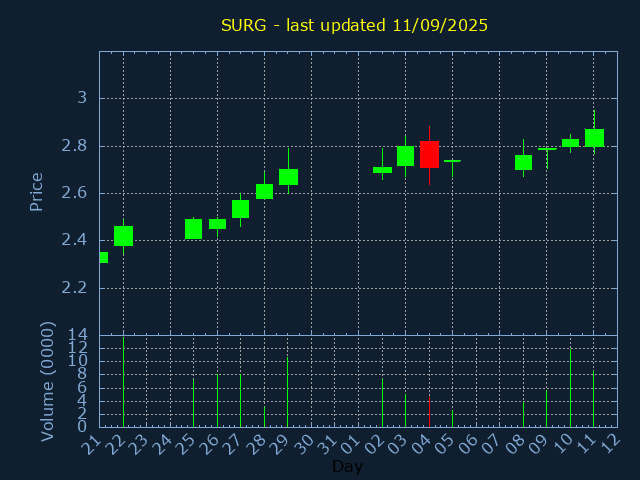Click the volume bar for day 27
640x480 pixels.
240,401
